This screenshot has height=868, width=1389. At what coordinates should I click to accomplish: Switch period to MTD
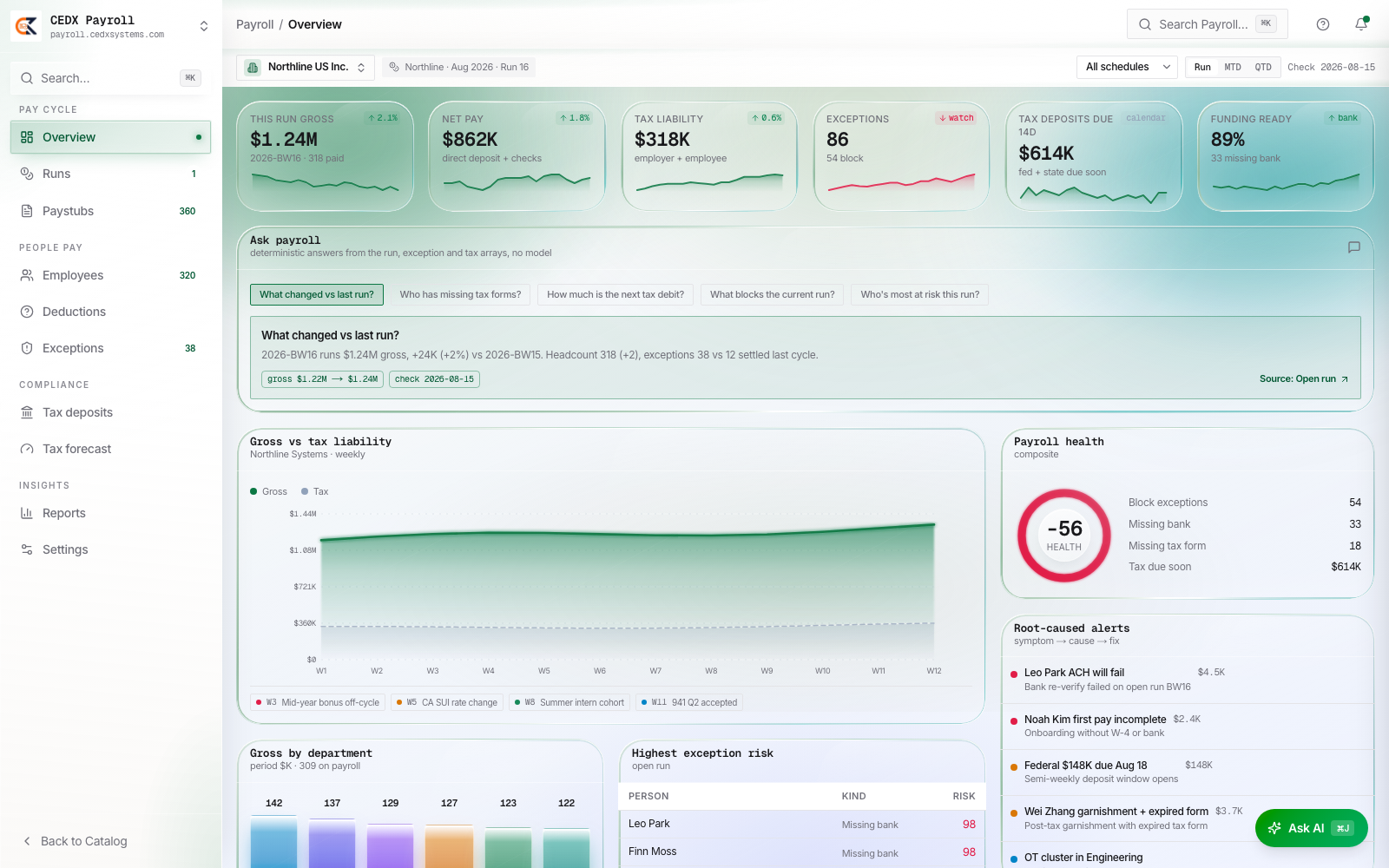coord(1233,67)
